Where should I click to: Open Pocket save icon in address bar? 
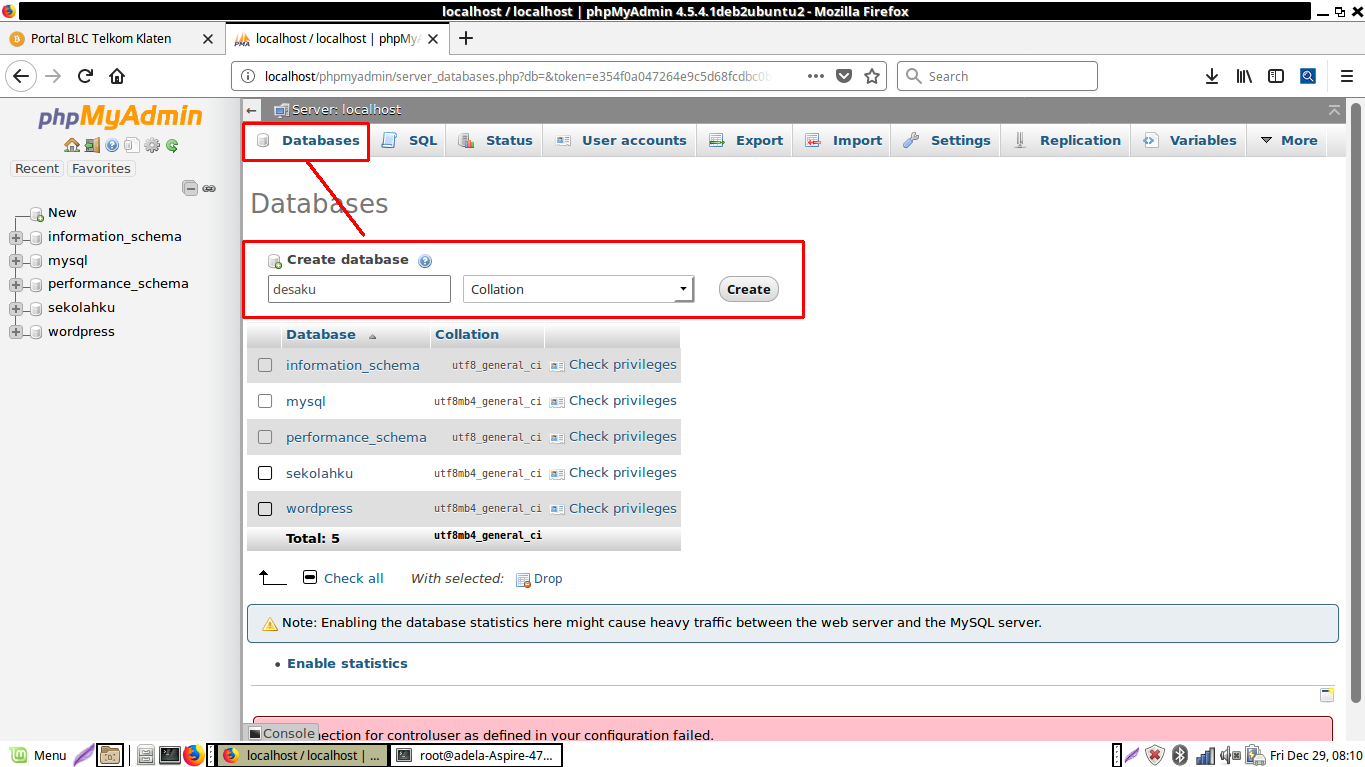coord(844,76)
